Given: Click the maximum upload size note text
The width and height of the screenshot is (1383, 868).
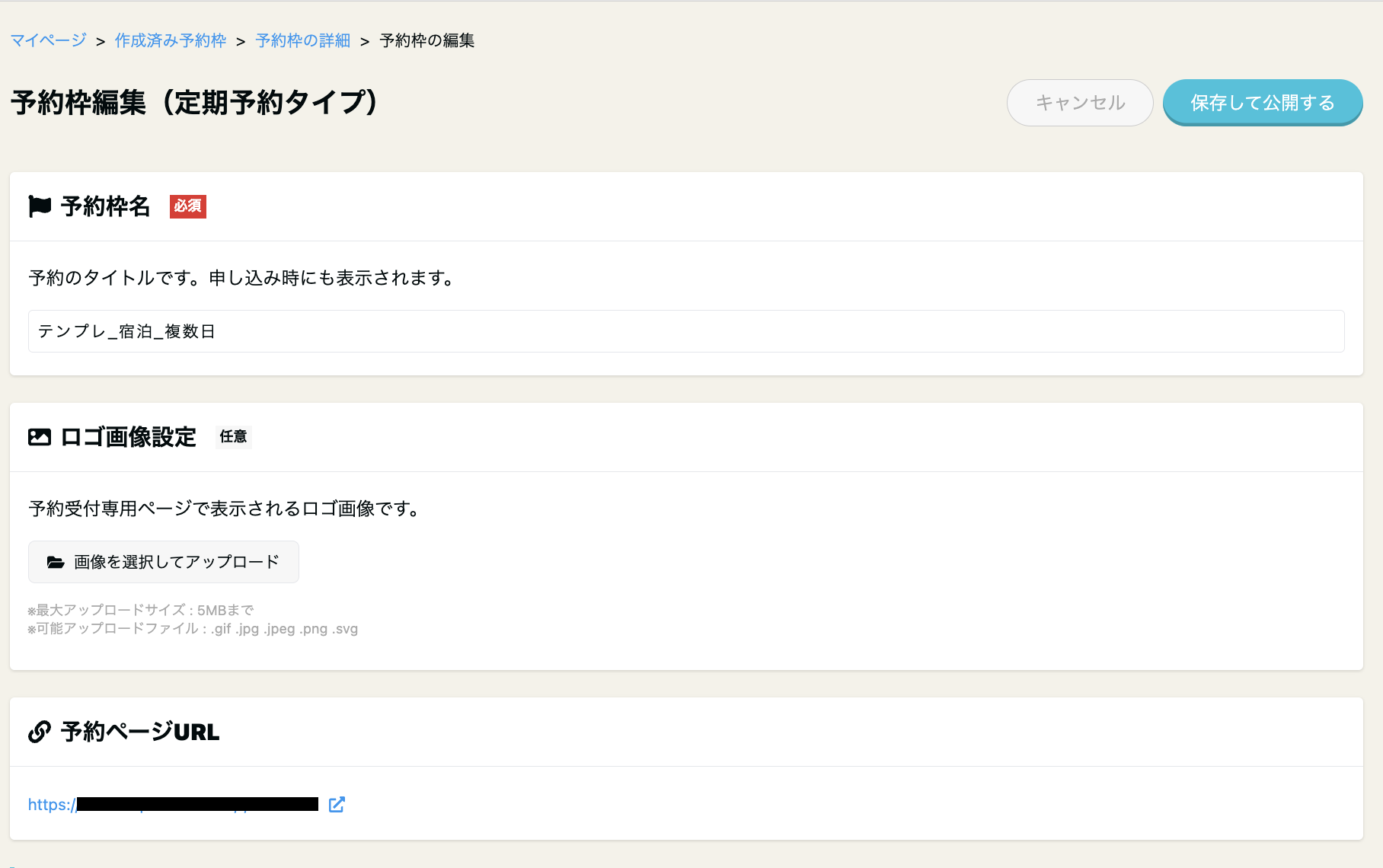Looking at the screenshot, I should pyautogui.click(x=141, y=609).
